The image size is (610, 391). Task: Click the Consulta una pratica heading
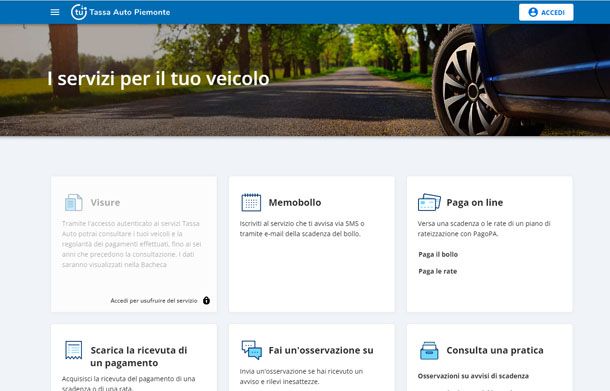click(x=495, y=350)
